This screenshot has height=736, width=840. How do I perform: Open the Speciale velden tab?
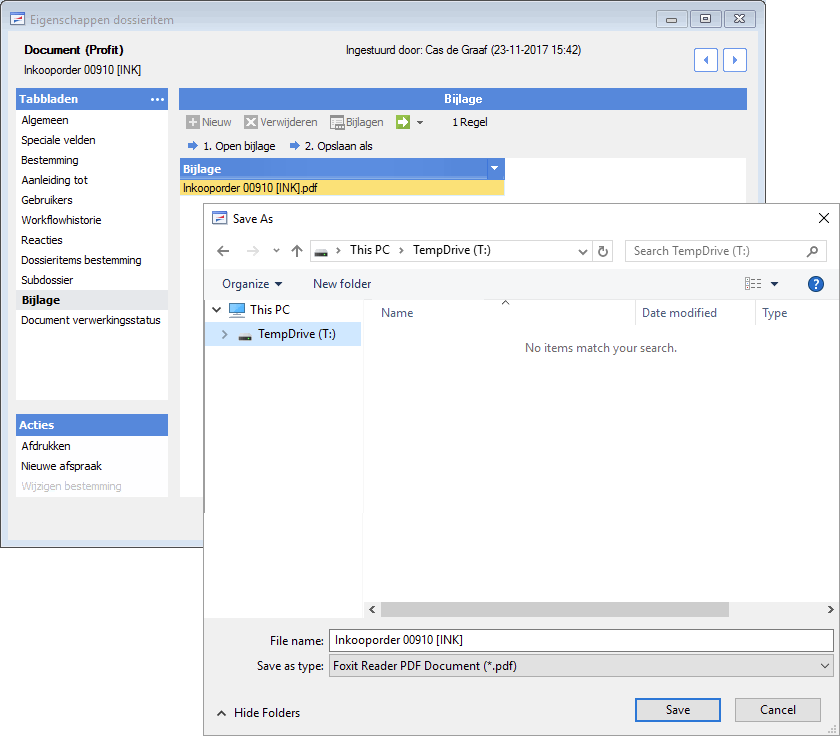58,140
